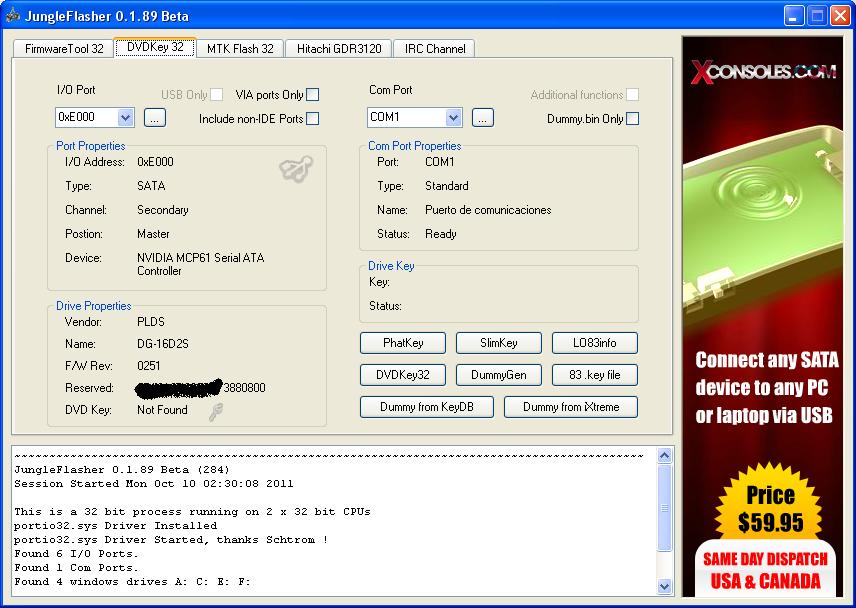
Task: Click the SlimKey button
Action: click(499, 343)
